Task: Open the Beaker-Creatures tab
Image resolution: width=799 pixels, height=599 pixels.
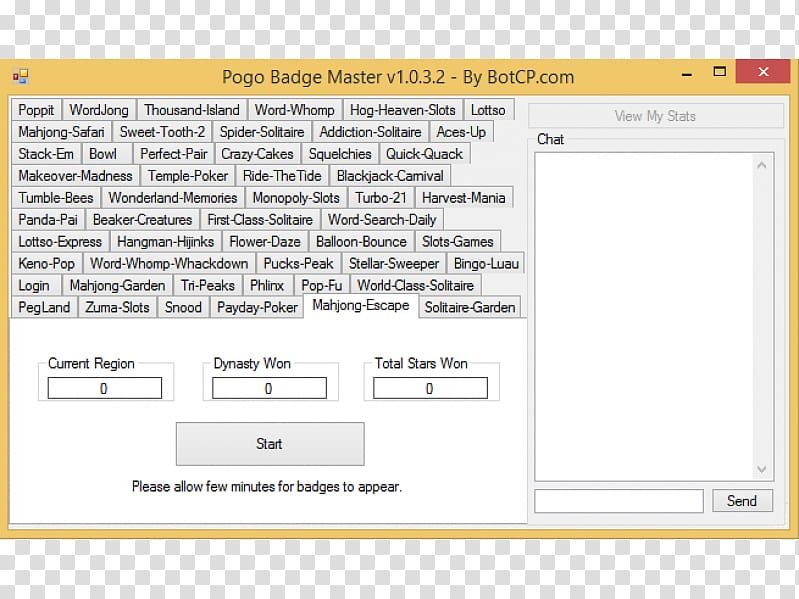Action: coord(143,220)
